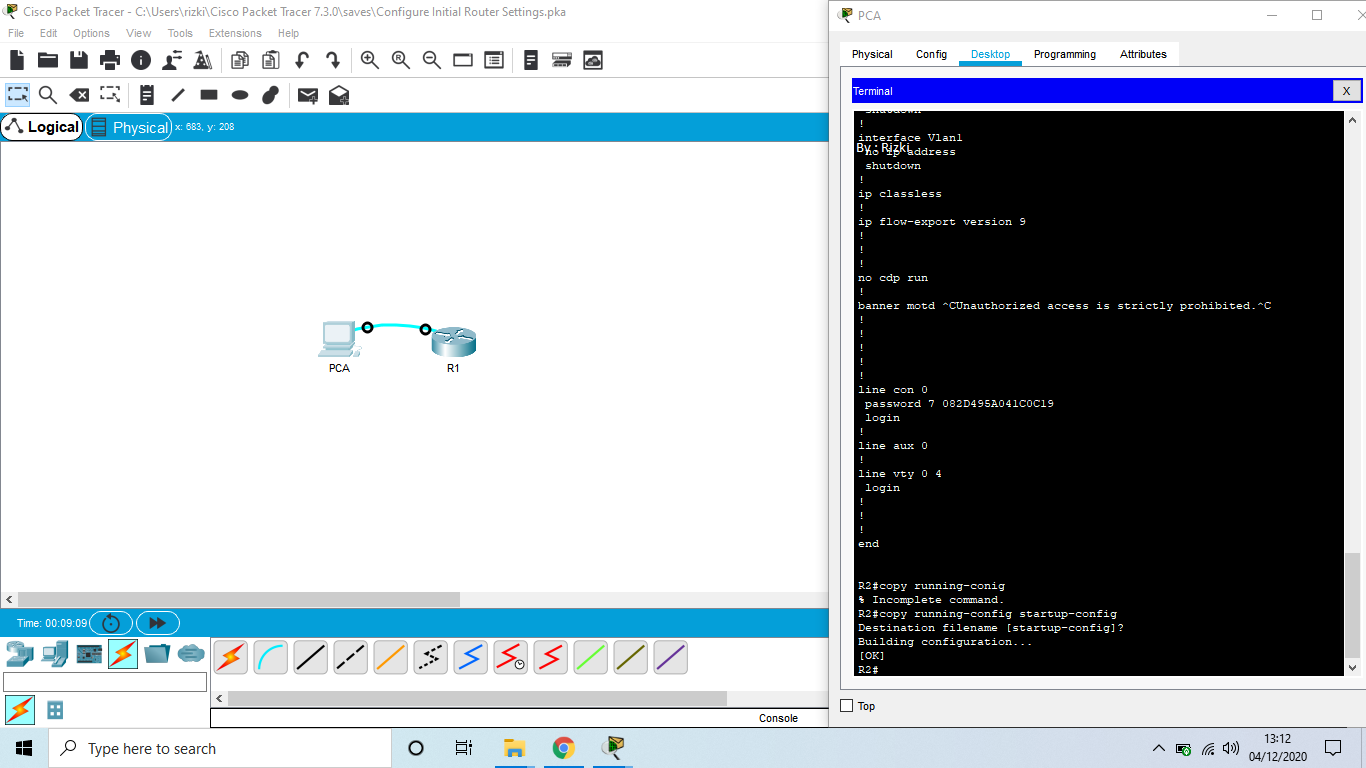Close the Terminal with X button
The image size is (1366, 768).
[1346, 91]
